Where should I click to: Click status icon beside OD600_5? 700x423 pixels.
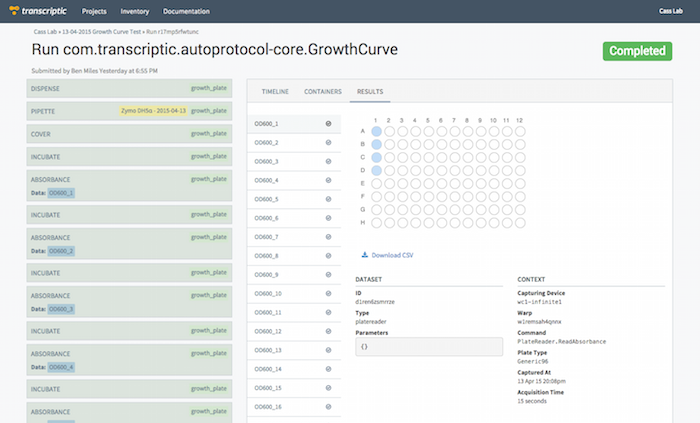pos(328,199)
